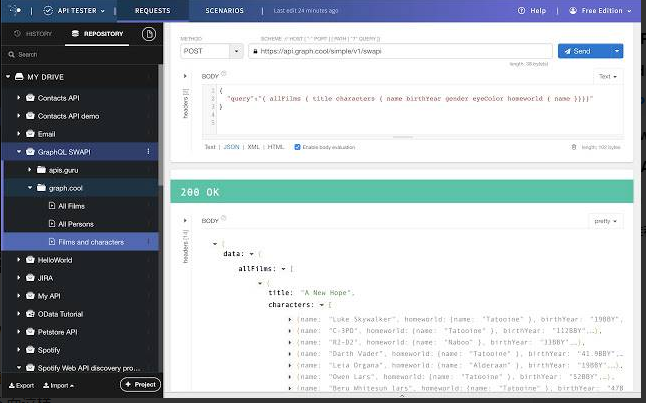The image size is (646, 403).
Task: Click the Export button
Action: click(x=21, y=386)
